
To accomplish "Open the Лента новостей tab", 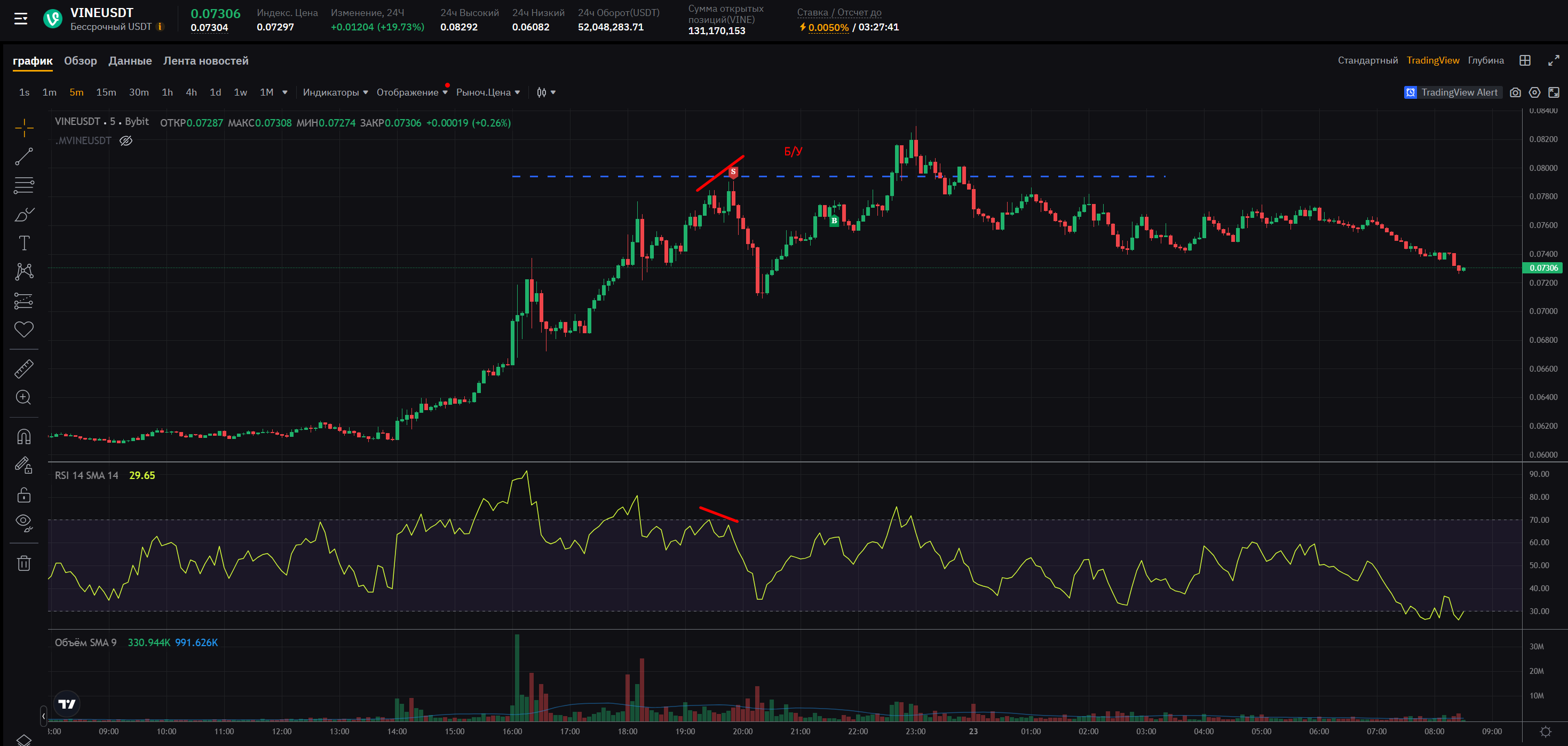I will coord(205,61).
